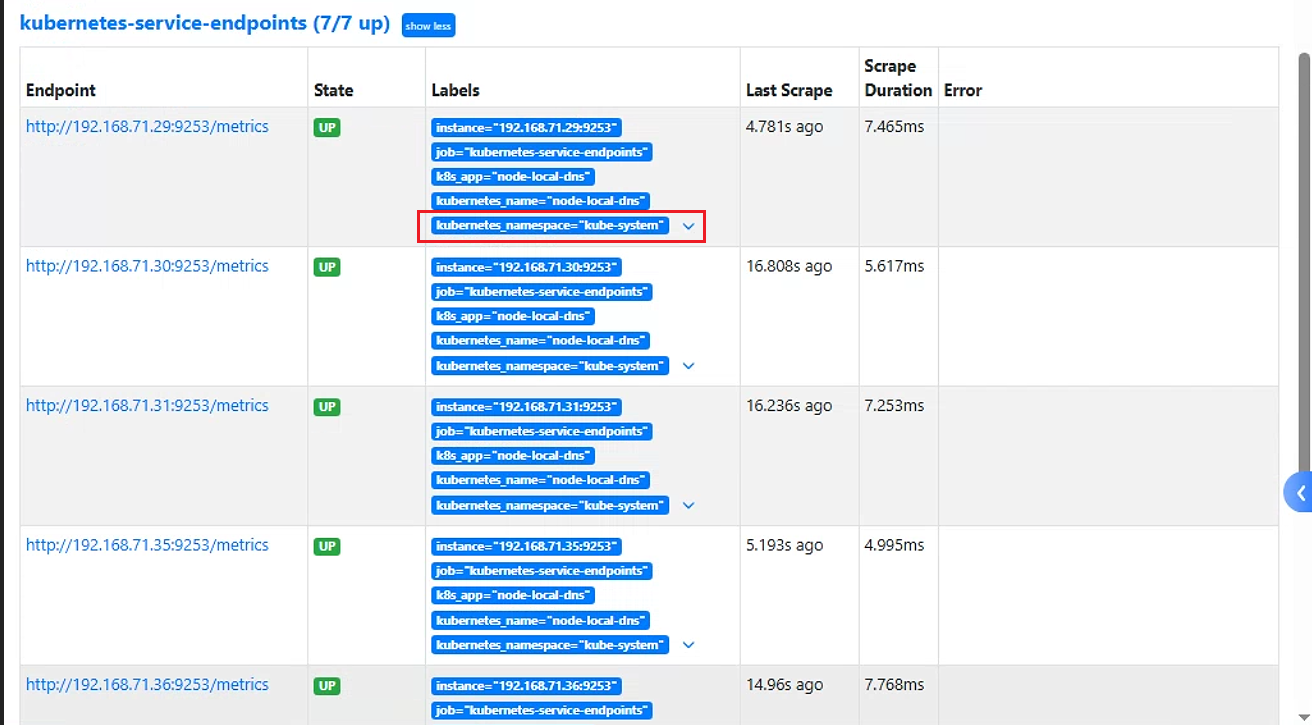The height and width of the screenshot is (725, 1312).
Task: Open the 192.168.71.31:9253 metrics endpoint link
Action: (x=147, y=406)
